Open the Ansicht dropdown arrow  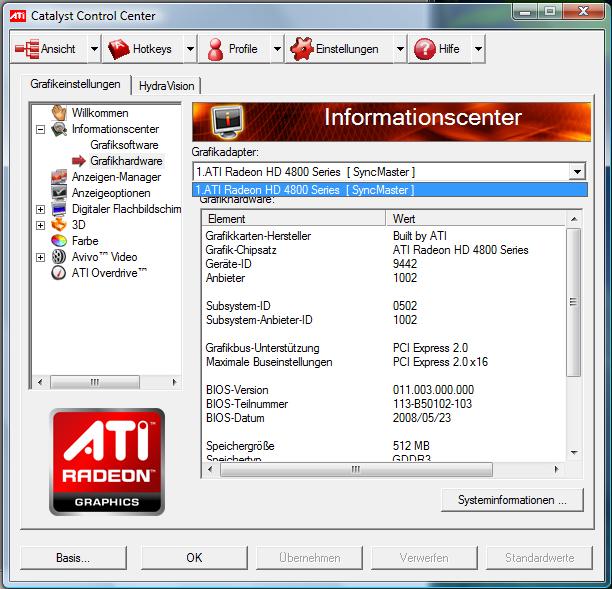[x=94, y=49]
